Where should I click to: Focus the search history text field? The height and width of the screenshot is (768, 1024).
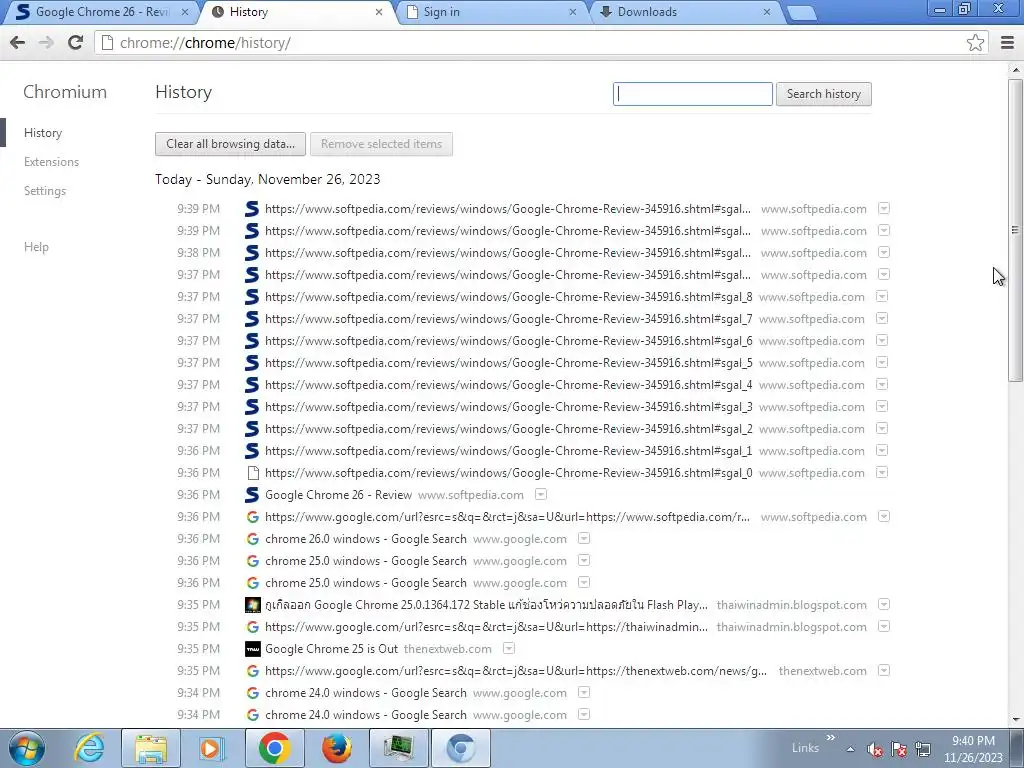click(x=692, y=93)
